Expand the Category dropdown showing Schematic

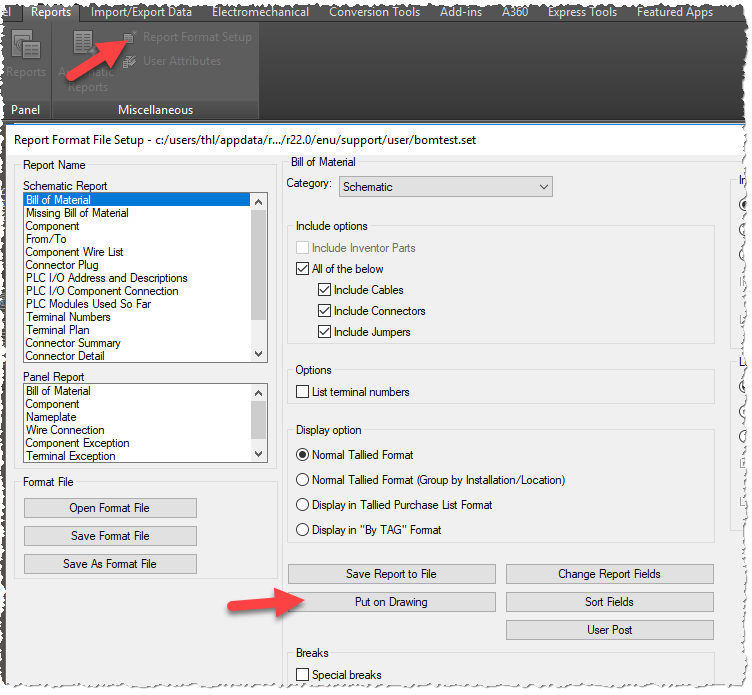coord(446,187)
